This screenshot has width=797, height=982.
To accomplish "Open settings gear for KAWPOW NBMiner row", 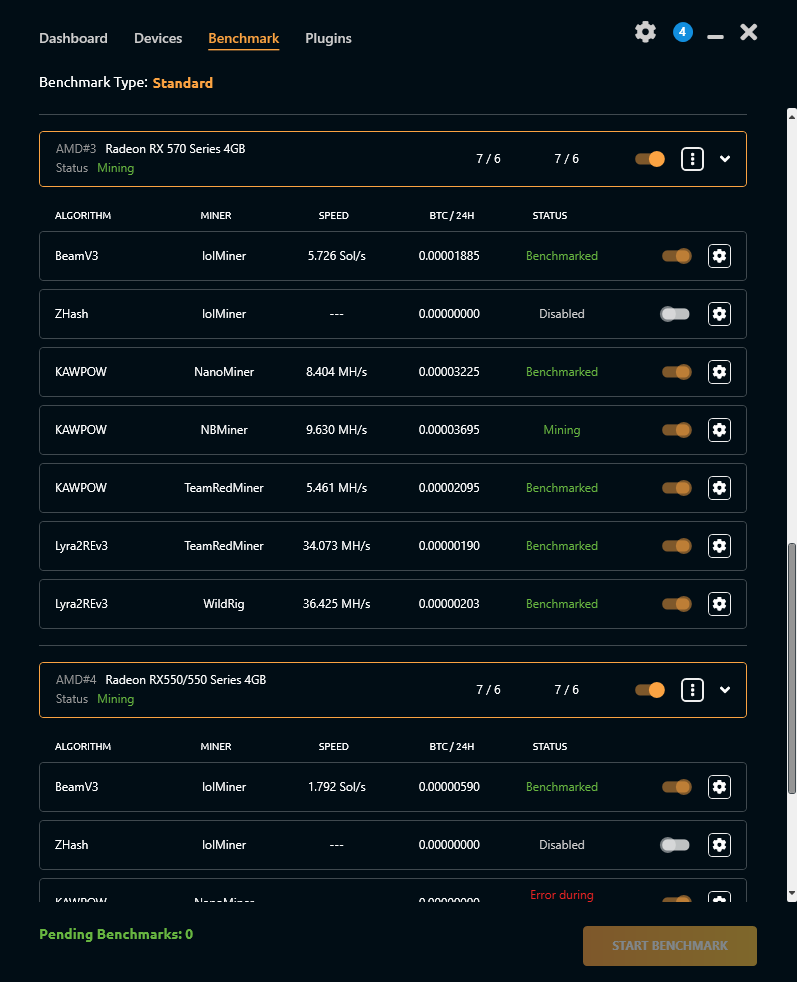I will coord(719,430).
